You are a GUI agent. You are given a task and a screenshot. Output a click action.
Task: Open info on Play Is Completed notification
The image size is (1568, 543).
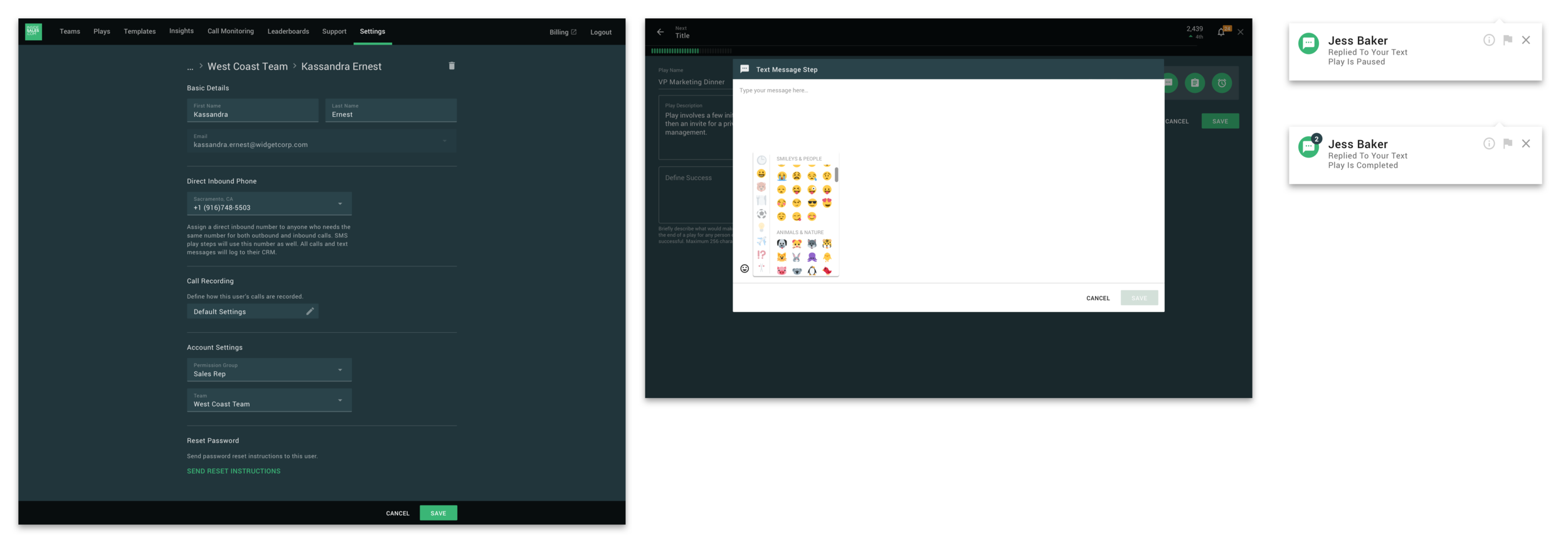1489,144
